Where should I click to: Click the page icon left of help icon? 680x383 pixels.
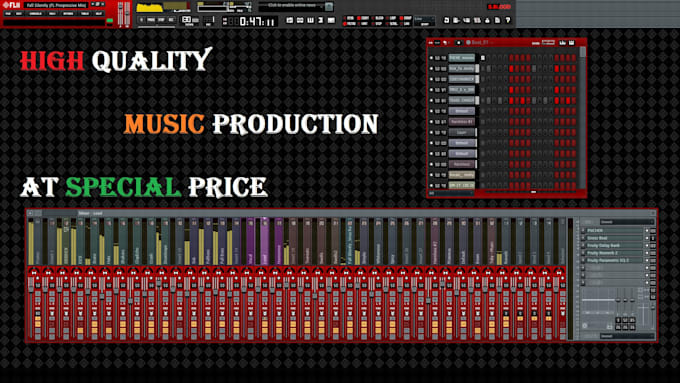click(497, 20)
